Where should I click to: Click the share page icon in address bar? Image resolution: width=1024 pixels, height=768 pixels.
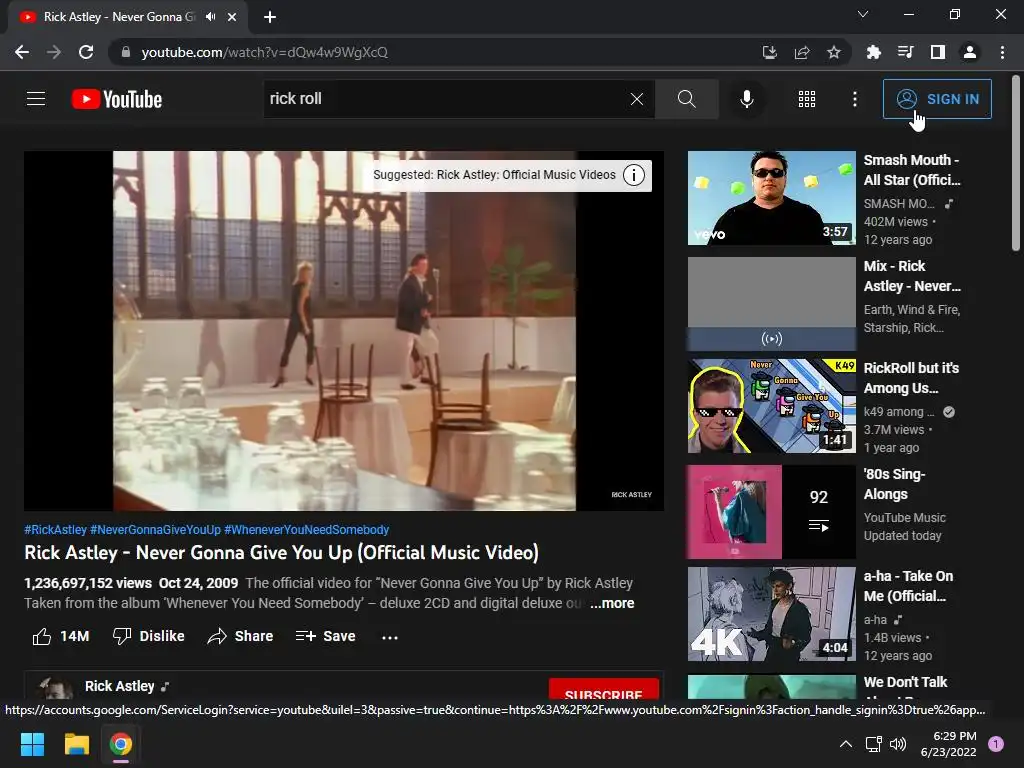(x=802, y=52)
